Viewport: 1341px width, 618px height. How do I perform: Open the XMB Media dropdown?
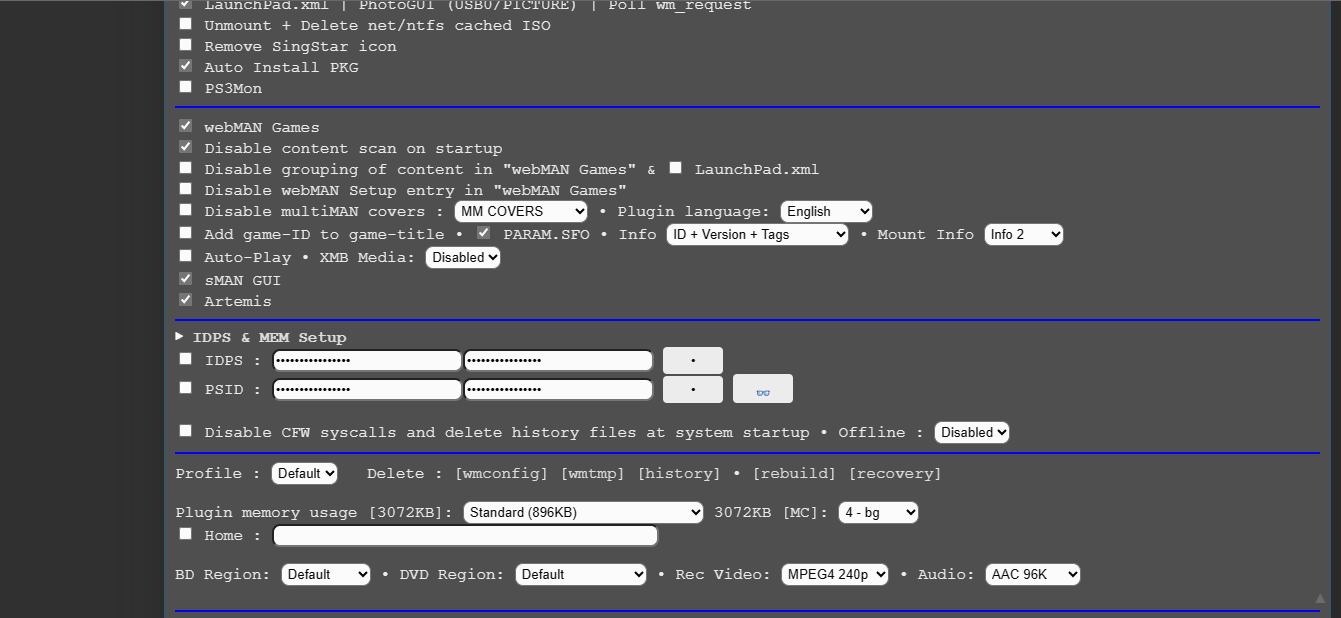463,257
